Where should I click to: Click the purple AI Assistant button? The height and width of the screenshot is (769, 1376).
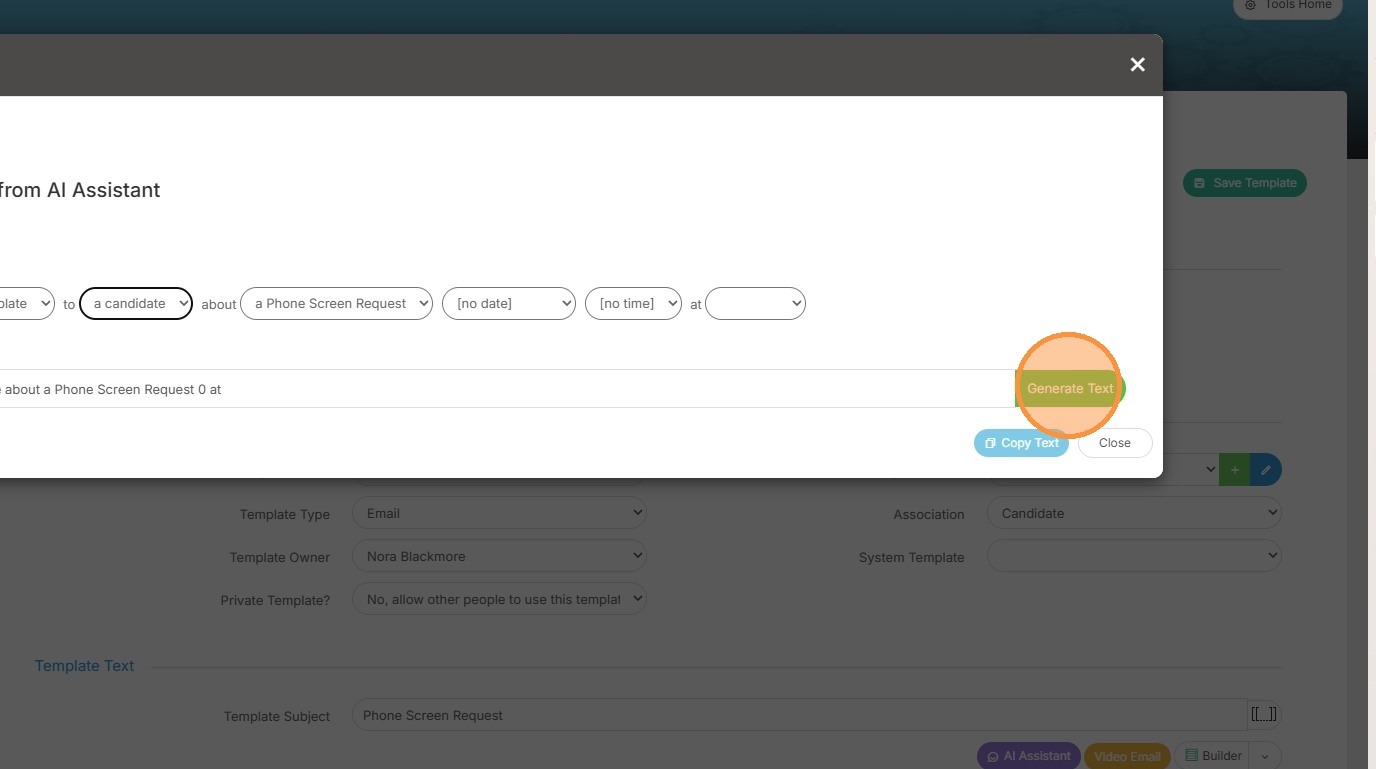point(1029,756)
